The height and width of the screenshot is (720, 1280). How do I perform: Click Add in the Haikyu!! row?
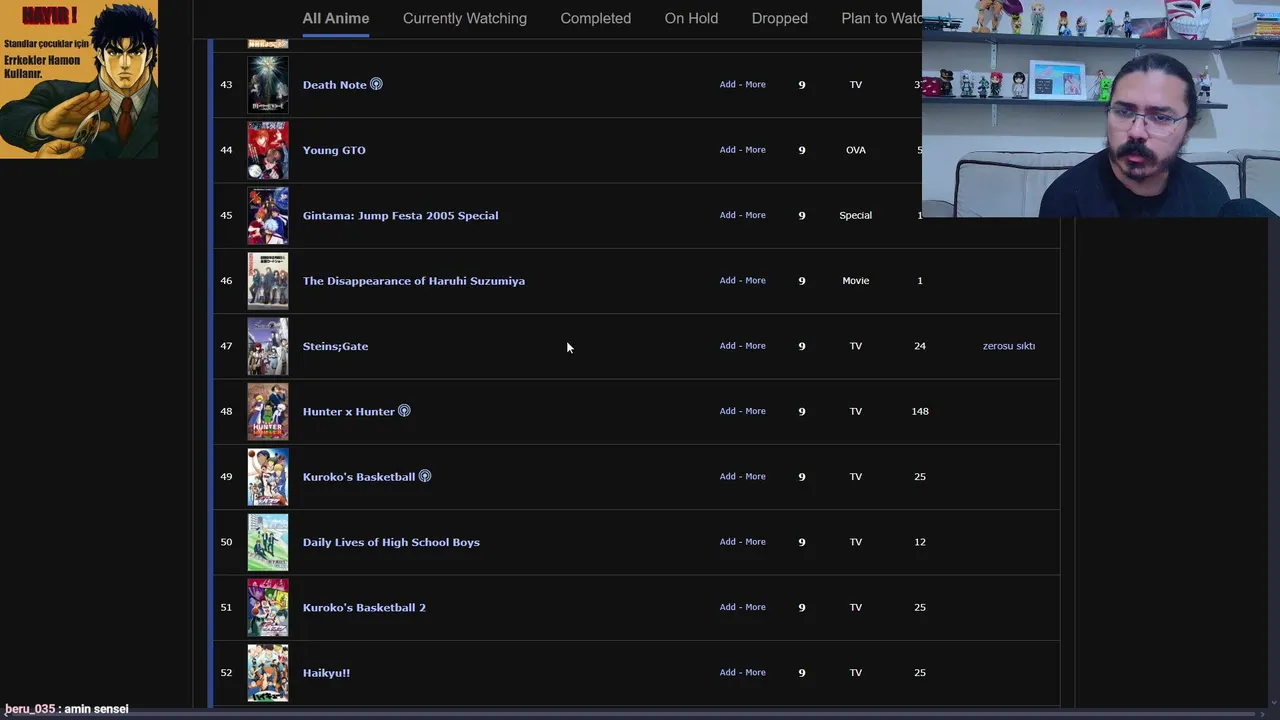pyautogui.click(x=728, y=672)
